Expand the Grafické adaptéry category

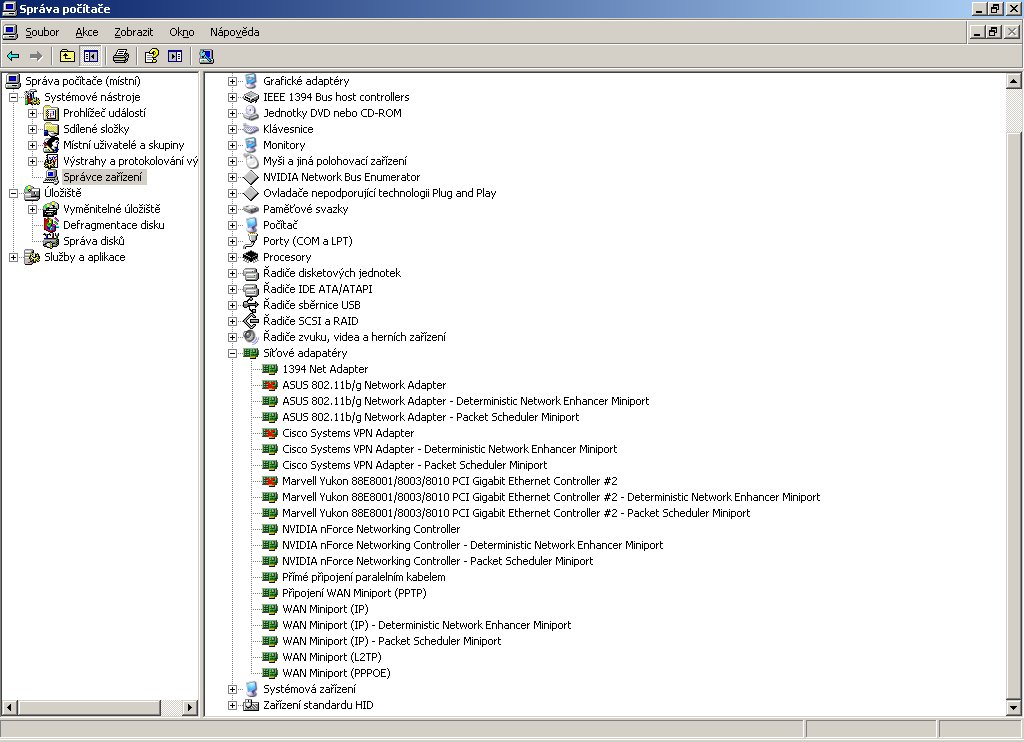[x=233, y=81]
